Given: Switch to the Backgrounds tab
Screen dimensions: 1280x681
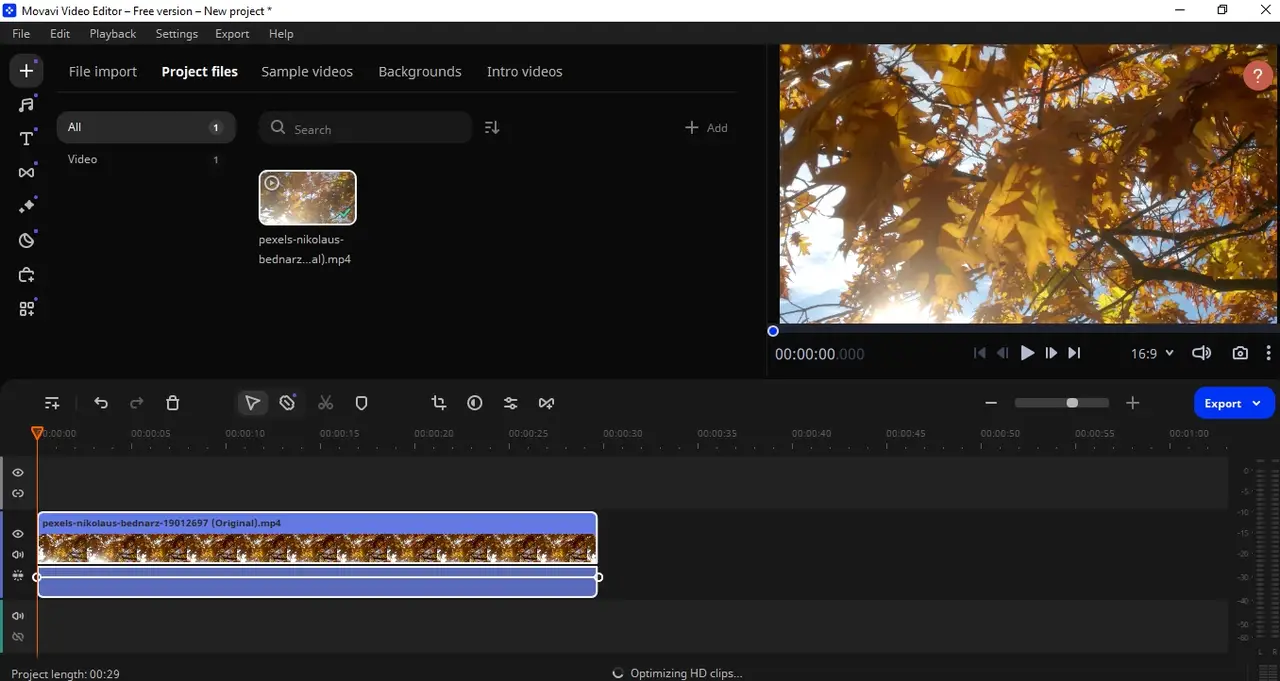Looking at the screenshot, I should point(420,71).
